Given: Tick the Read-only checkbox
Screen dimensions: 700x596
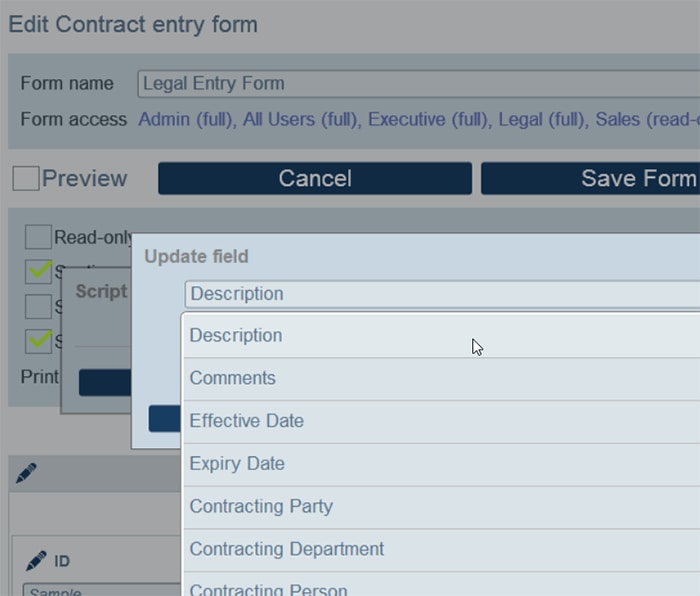Looking at the screenshot, I should (38, 237).
